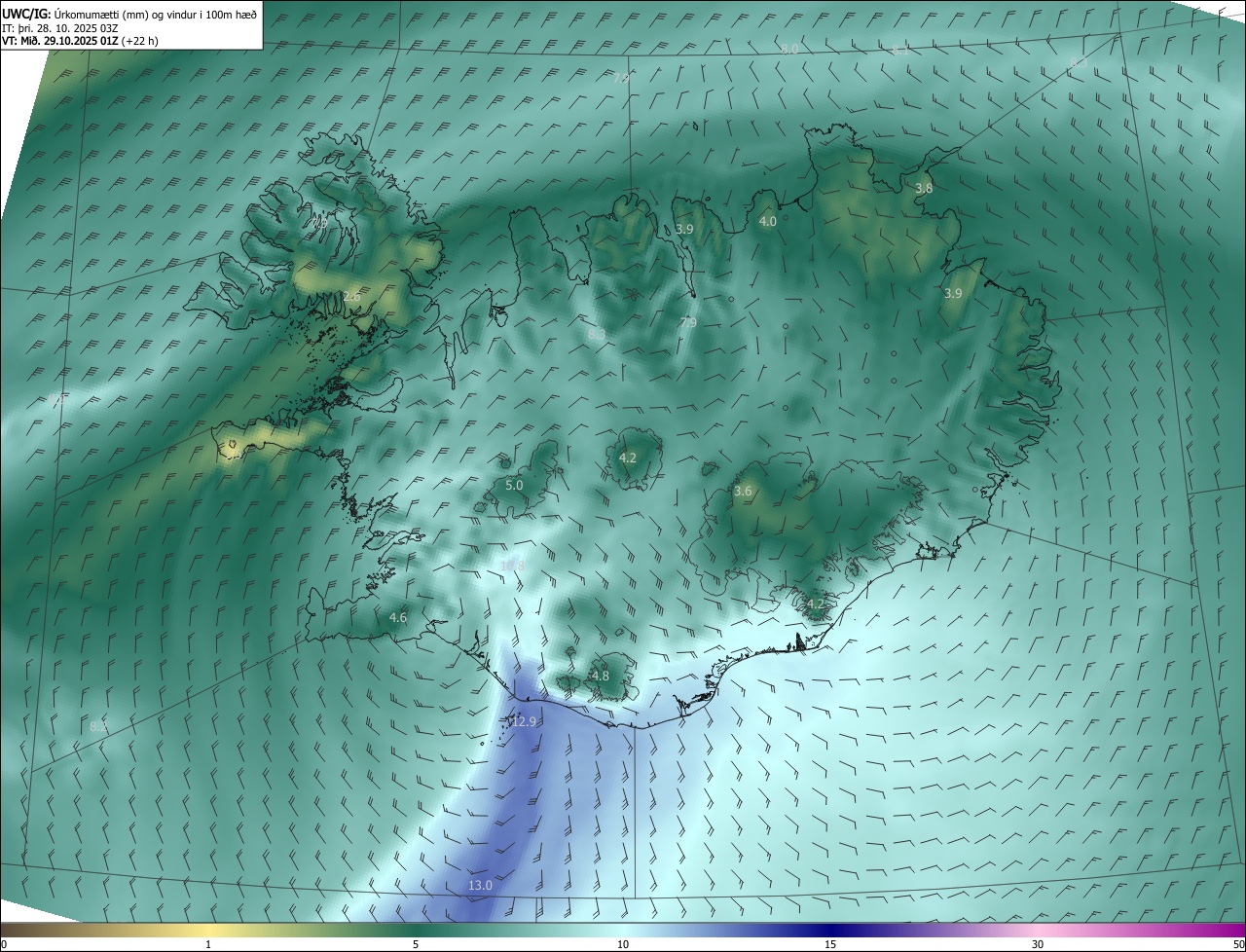This screenshot has height=952, width=1246.
Task: Click the '15' tick on the color scale
Action: tap(830, 944)
